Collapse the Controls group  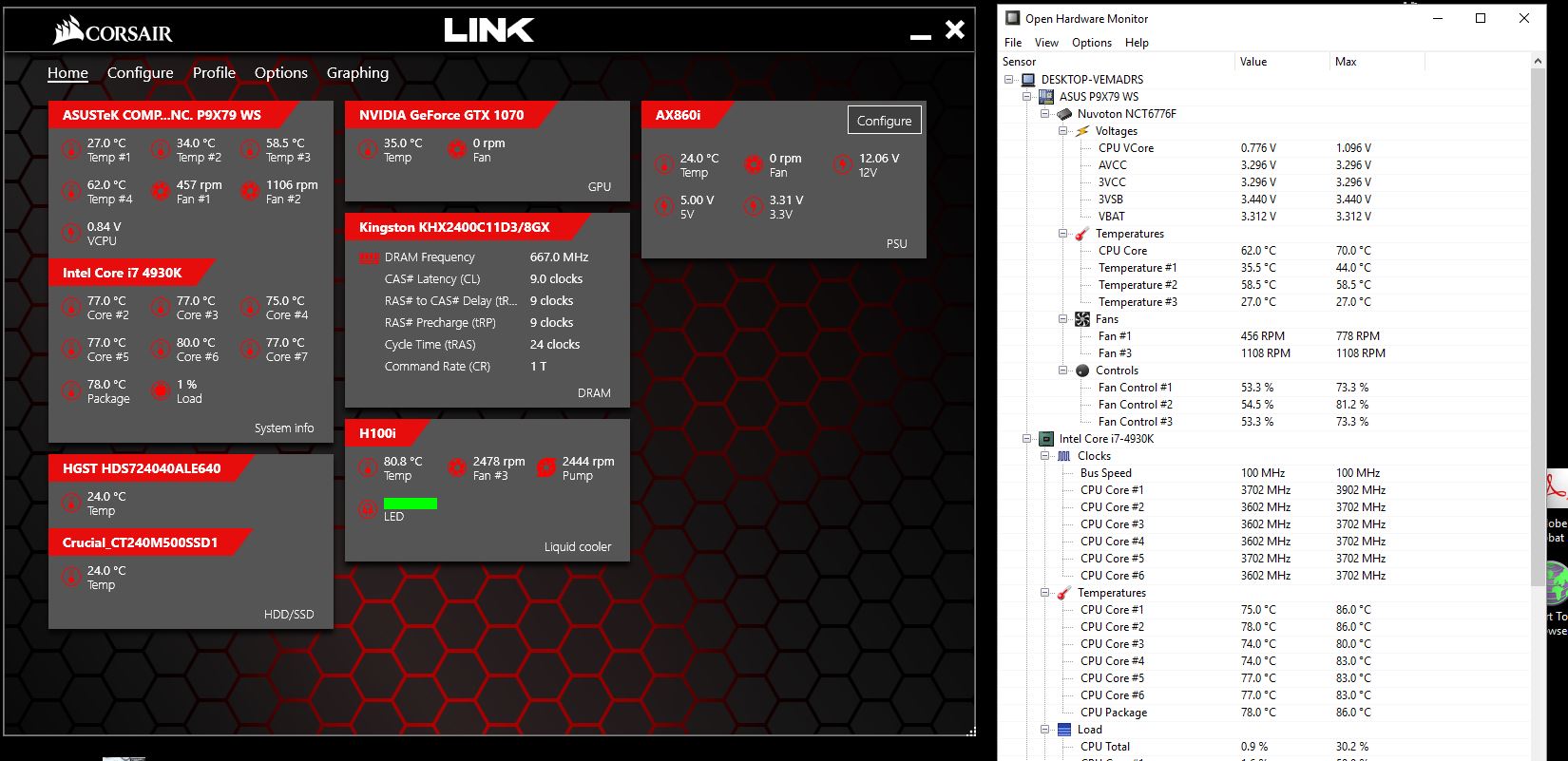tap(1063, 371)
